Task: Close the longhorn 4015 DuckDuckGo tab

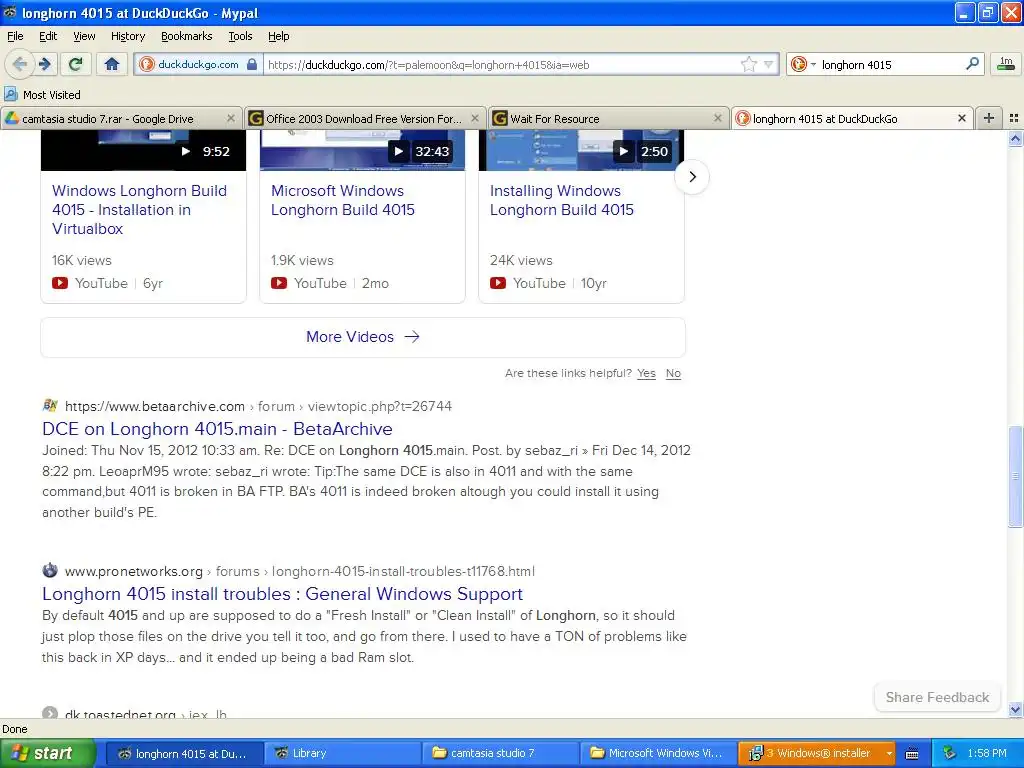Action: click(x=961, y=118)
